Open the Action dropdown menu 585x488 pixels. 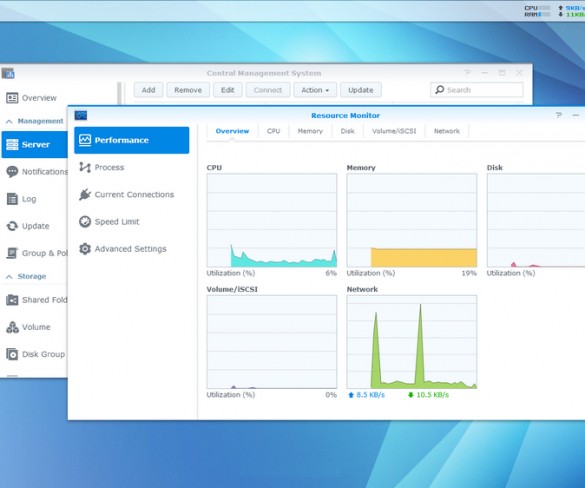click(315, 90)
